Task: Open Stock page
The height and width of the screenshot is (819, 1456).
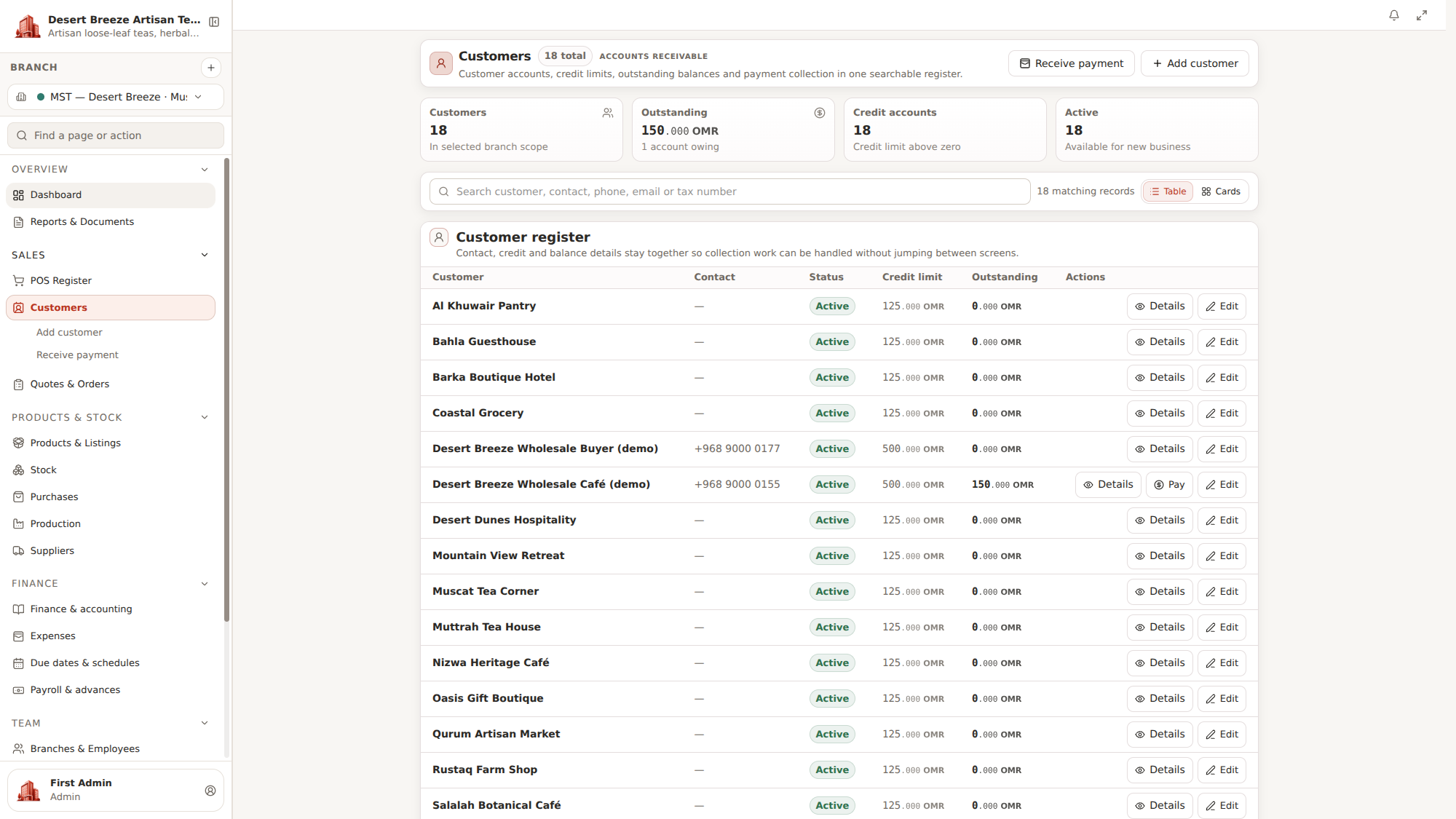Action: [111, 470]
